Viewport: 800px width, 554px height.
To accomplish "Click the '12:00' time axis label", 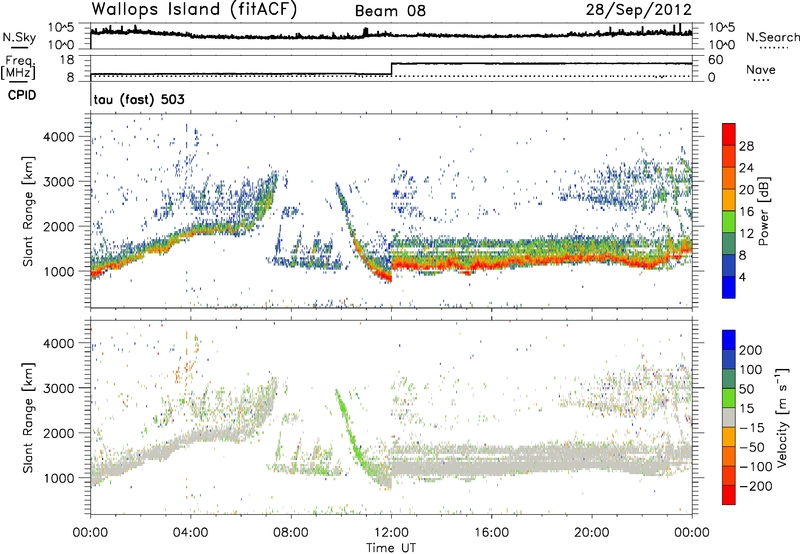I will click(391, 533).
